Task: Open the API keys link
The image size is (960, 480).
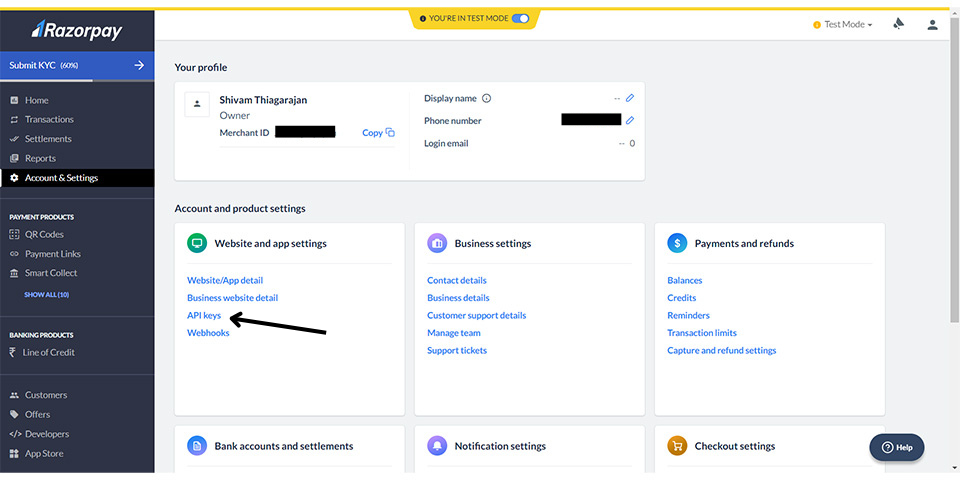Action: [204, 315]
